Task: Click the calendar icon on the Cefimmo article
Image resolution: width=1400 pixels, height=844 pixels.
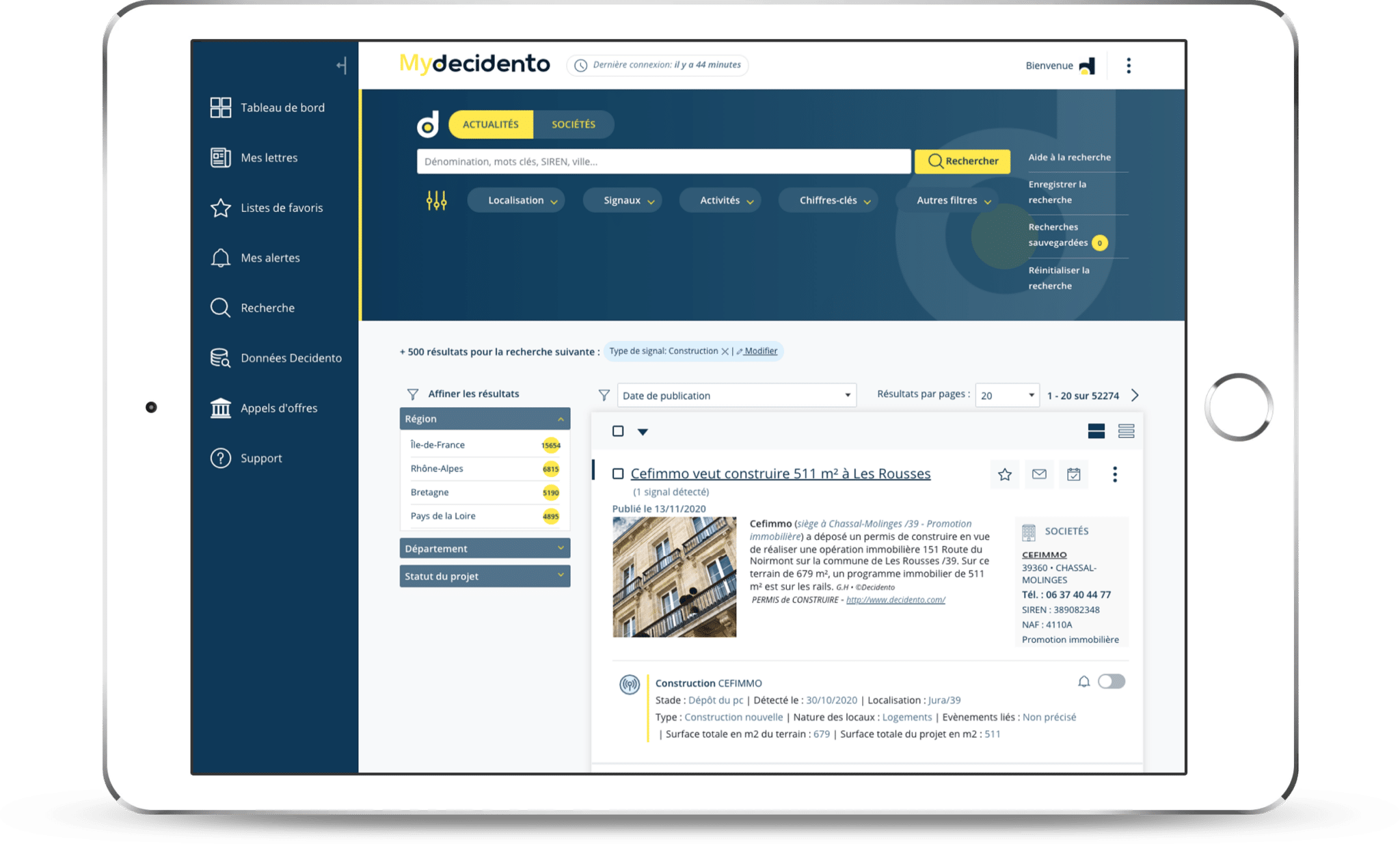Action: pyautogui.click(x=1074, y=474)
